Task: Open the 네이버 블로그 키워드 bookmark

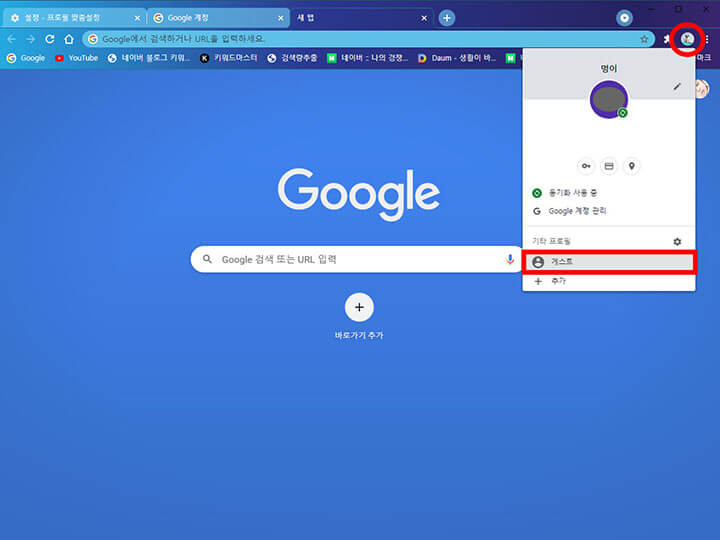Action: click(x=148, y=58)
